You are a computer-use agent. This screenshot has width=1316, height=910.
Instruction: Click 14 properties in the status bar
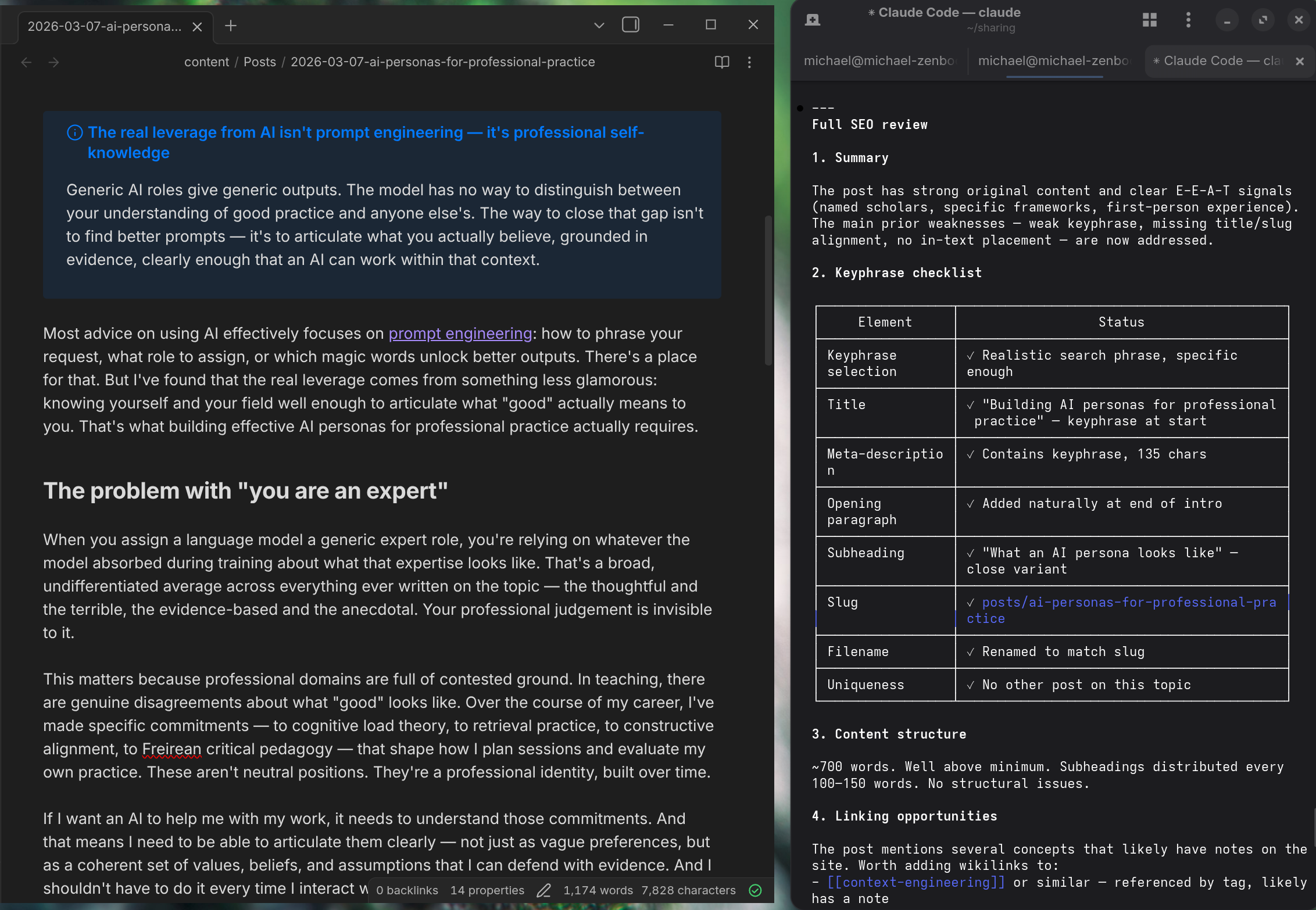coord(487,890)
